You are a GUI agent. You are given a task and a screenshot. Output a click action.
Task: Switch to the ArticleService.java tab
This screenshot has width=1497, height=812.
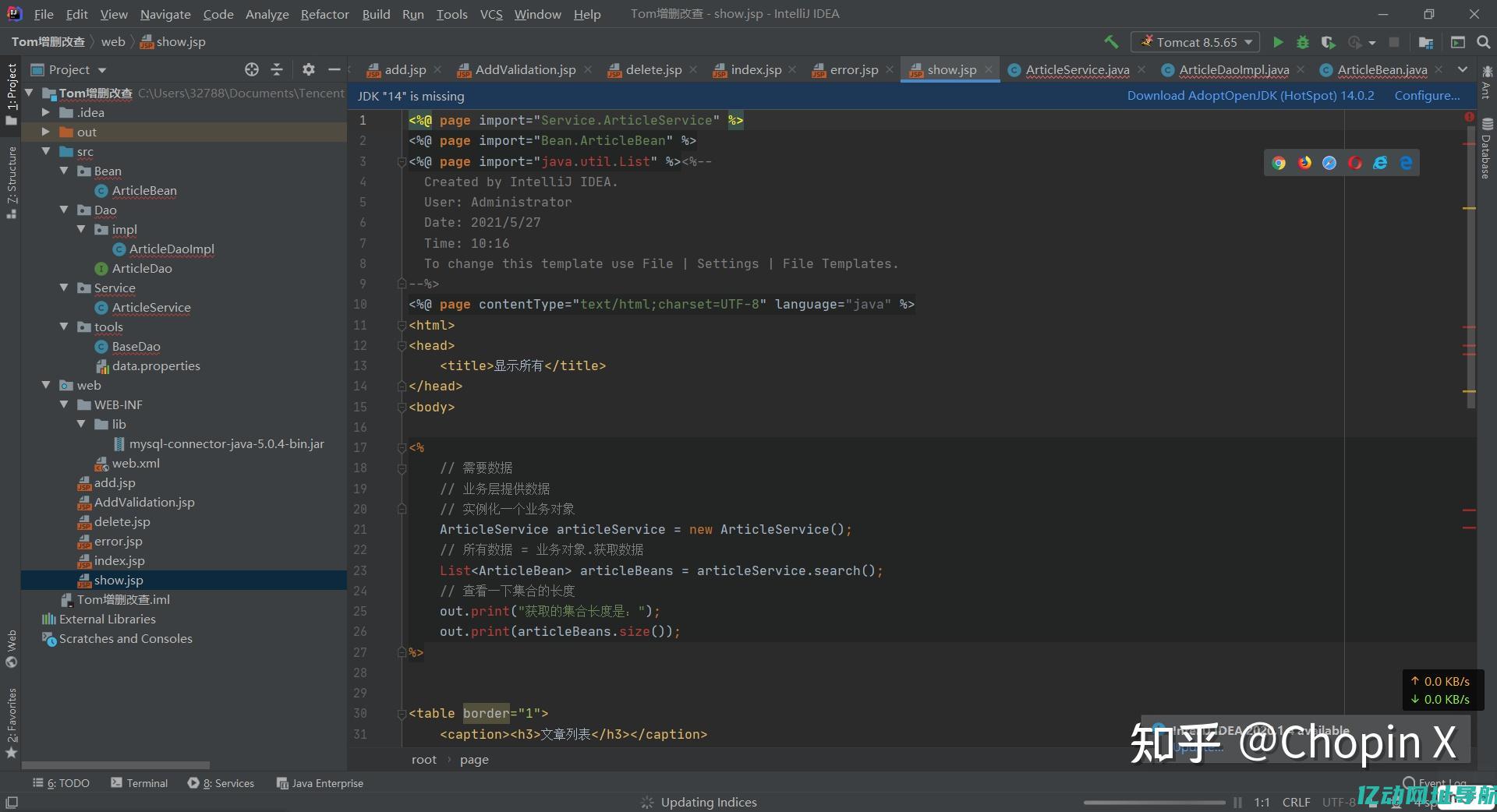click(1077, 69)
